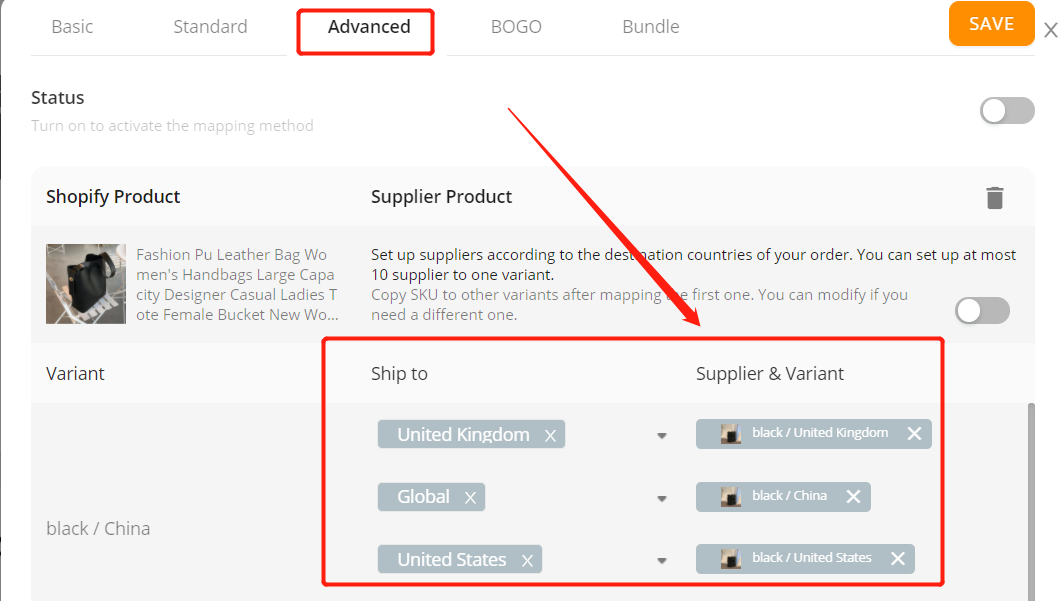
Task: Remove black / China supplier variant
Action: [x=853, y=496]
